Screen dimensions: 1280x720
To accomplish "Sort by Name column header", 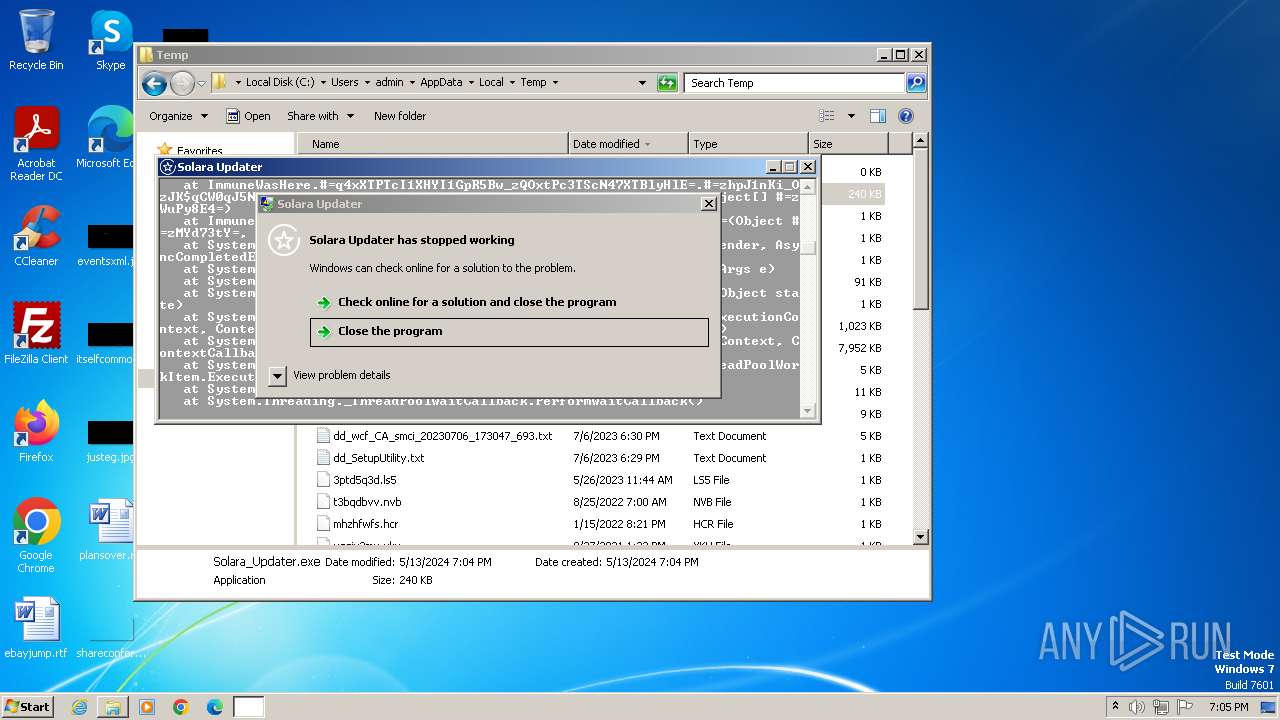I will click(x=433, y=144).
